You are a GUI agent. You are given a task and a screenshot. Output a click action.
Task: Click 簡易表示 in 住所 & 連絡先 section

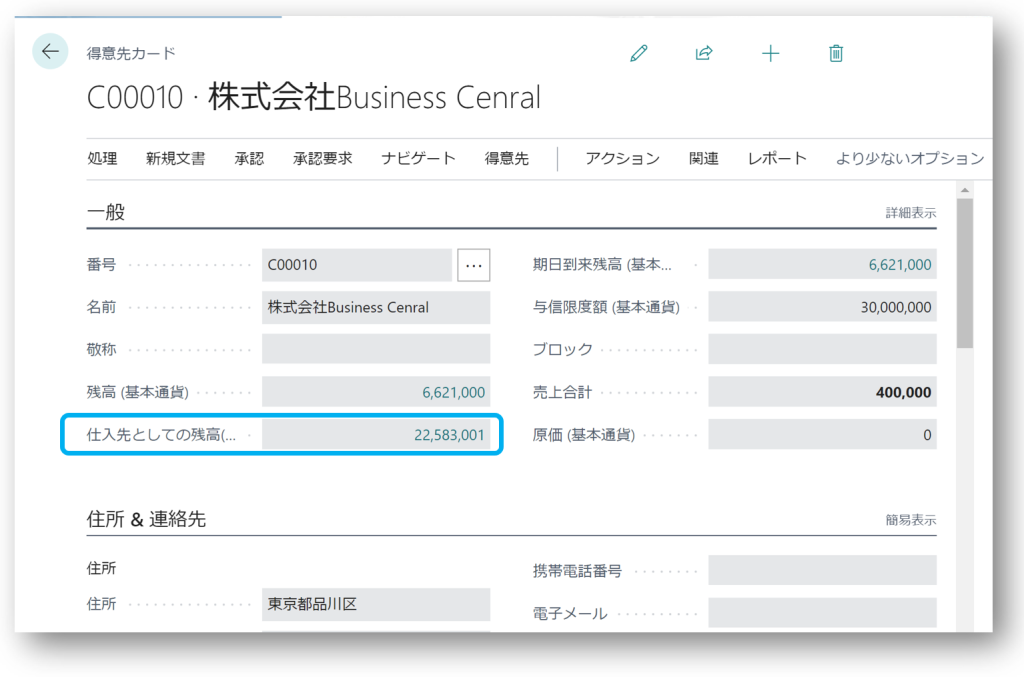(911, 520)
